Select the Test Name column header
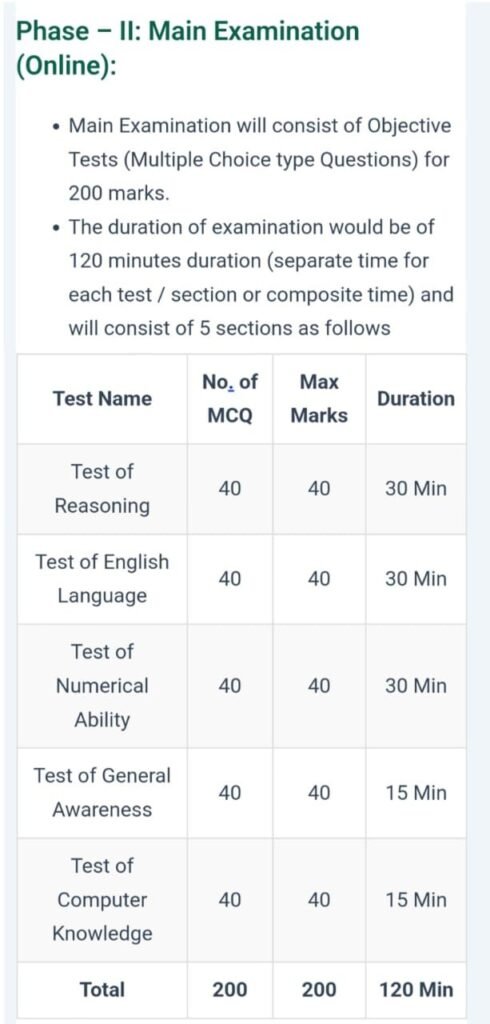 click(102, 399)
